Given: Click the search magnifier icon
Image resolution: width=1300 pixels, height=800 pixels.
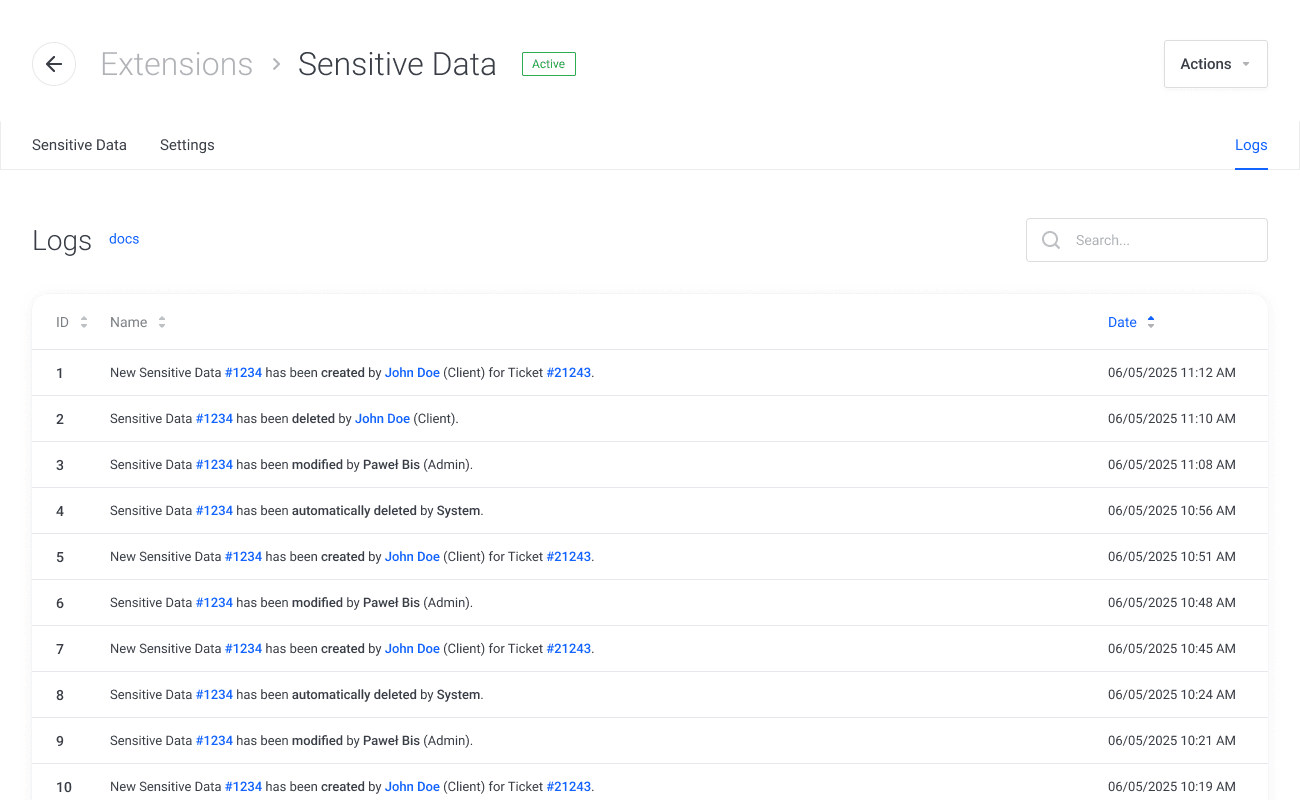Looking at the screenshot, I should point(1051,240).
